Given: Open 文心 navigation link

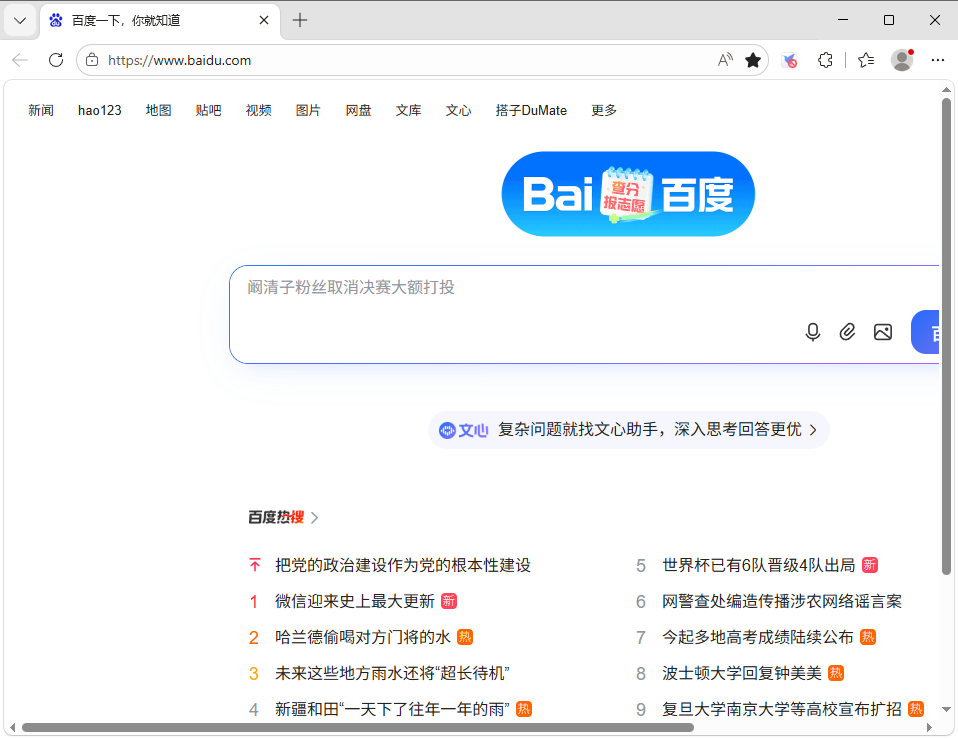Looking at the screenshot, I should tap(458, 111).
